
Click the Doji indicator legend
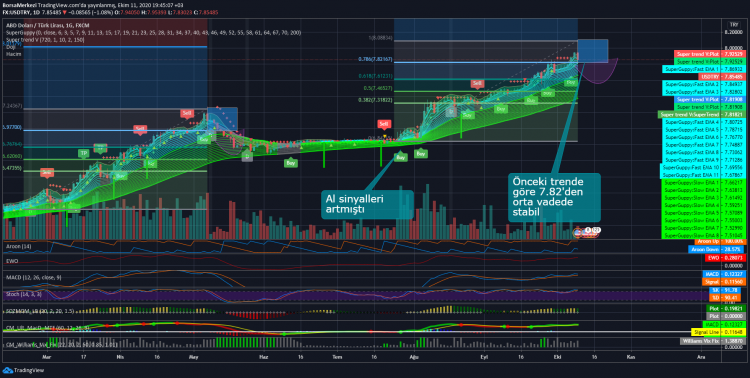[10, 47]
